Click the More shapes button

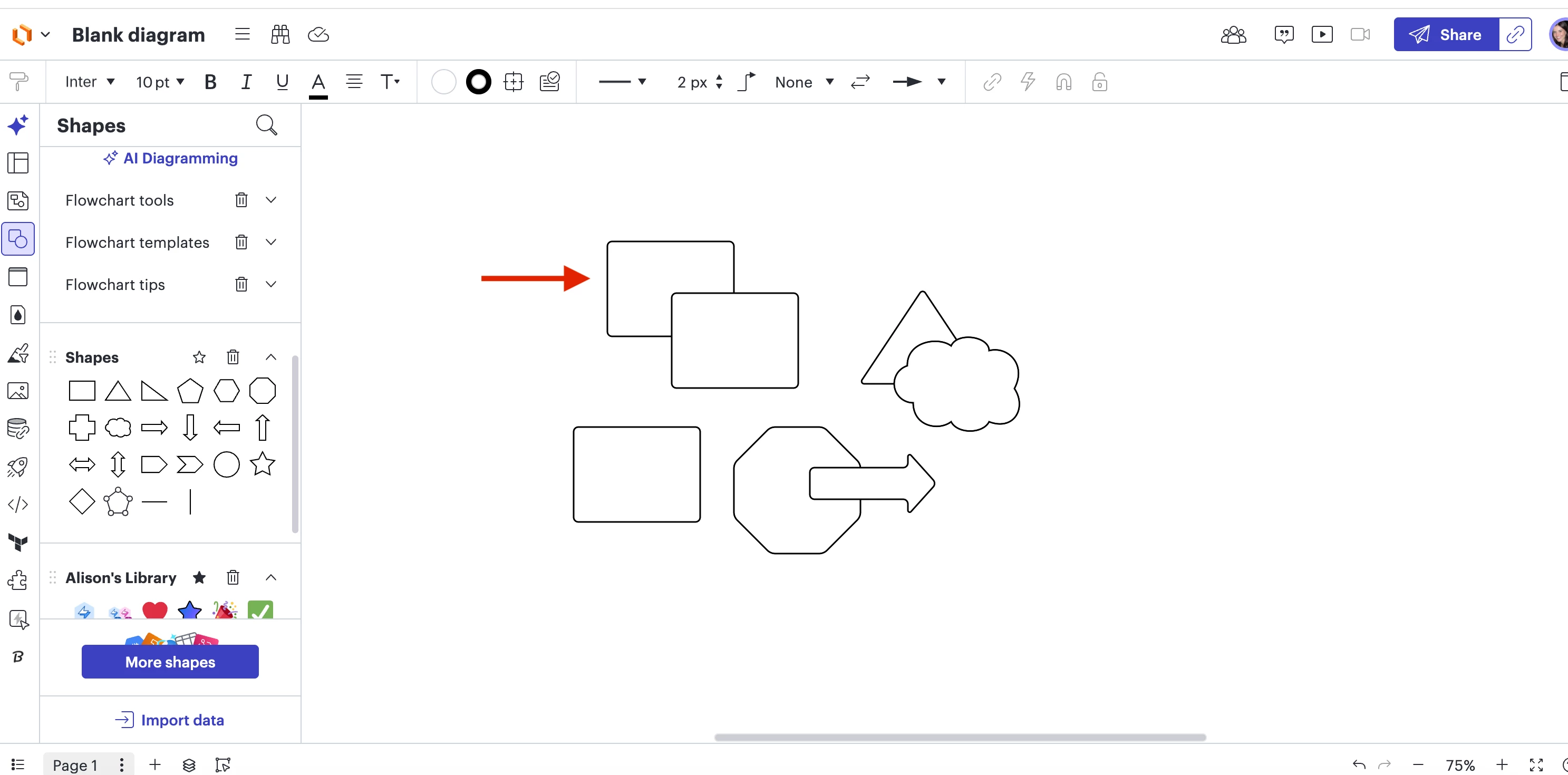pos(170,662)
